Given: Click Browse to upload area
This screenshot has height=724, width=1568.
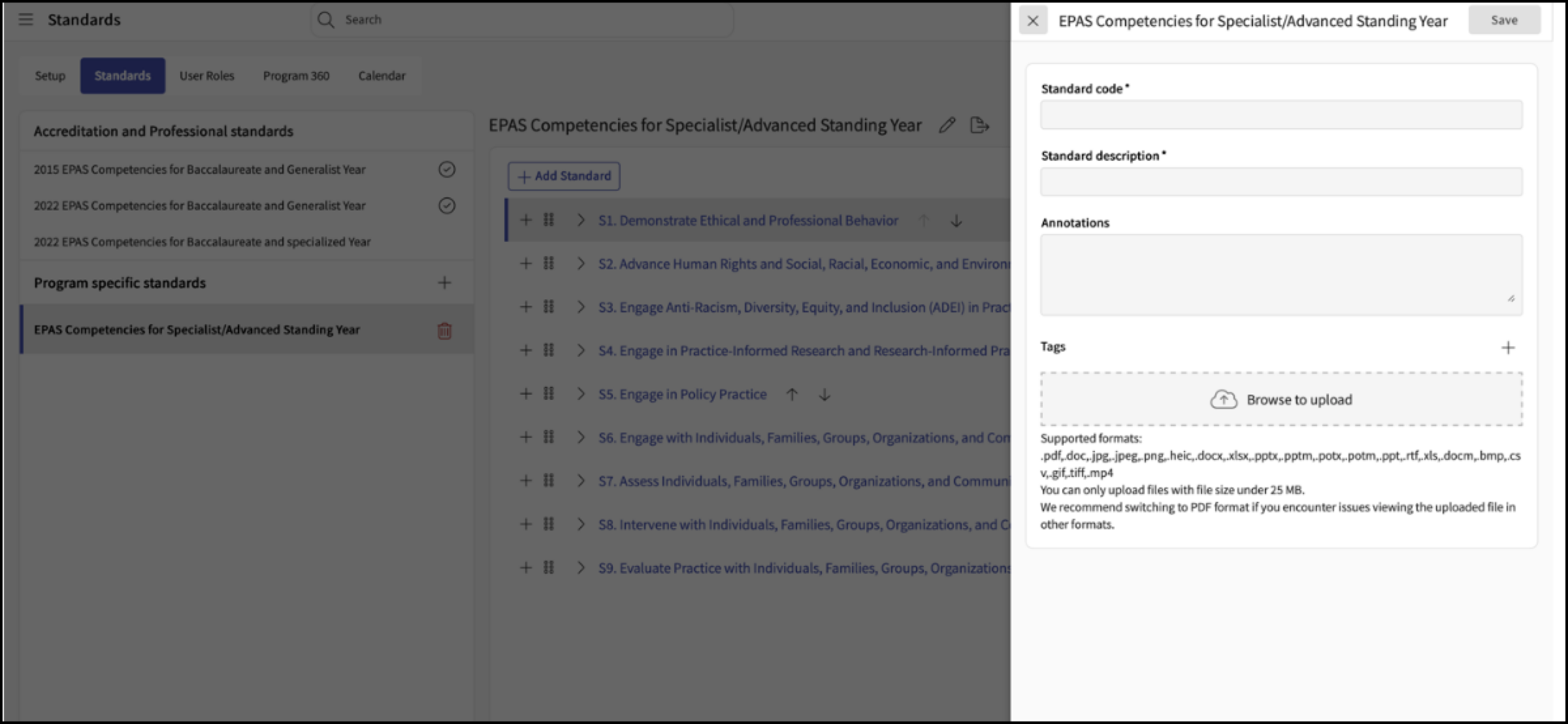Looking at the screenshot, I should click(x=1281, y=399).
